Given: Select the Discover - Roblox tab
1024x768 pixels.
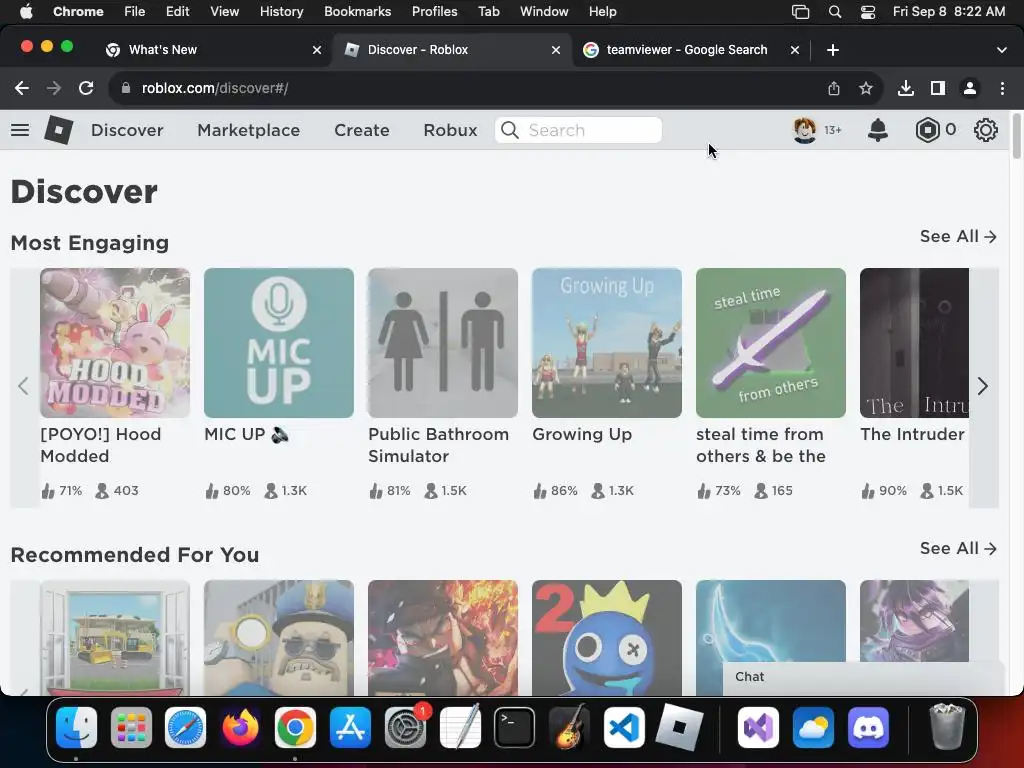Looking at the screenshot, I should click(452, 50).
